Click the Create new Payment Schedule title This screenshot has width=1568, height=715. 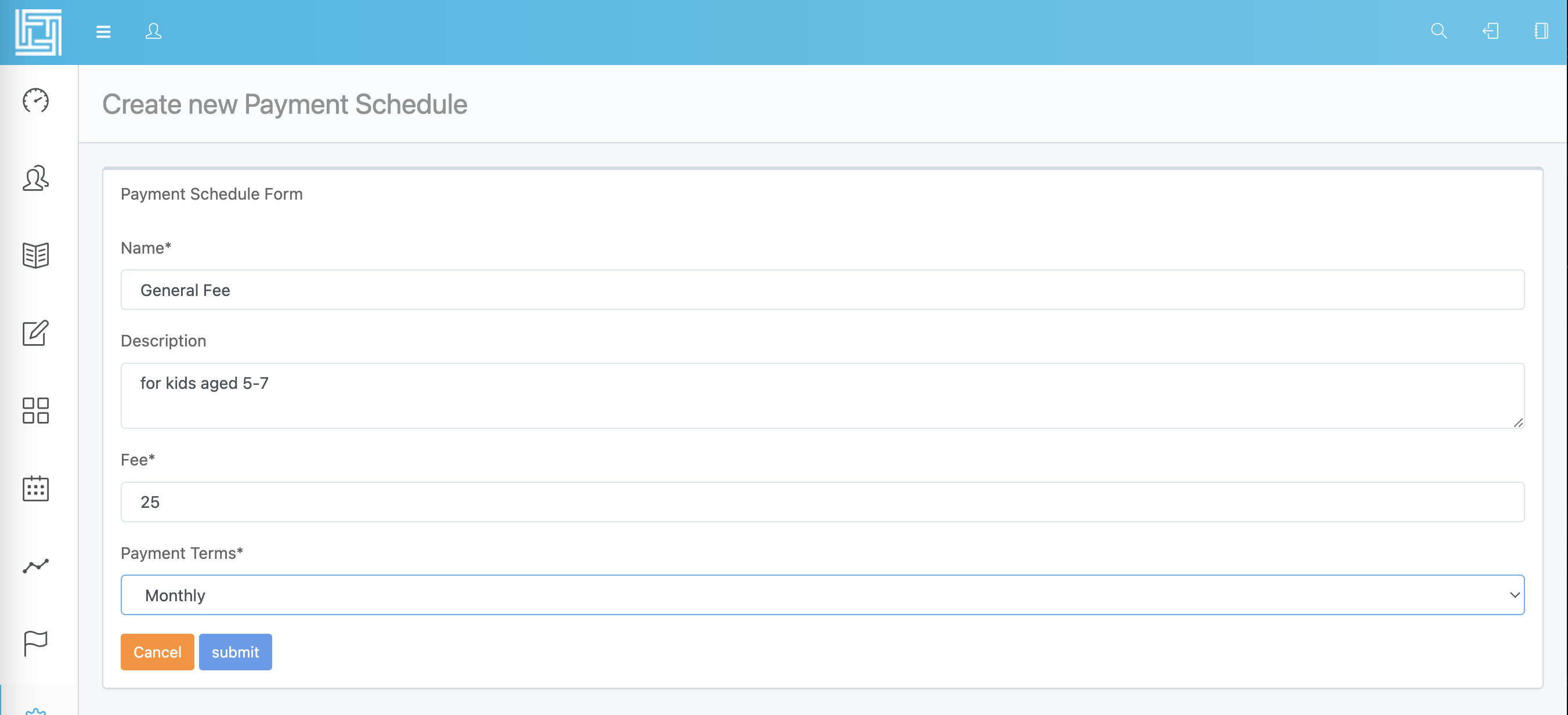click(x=284, y=104)
